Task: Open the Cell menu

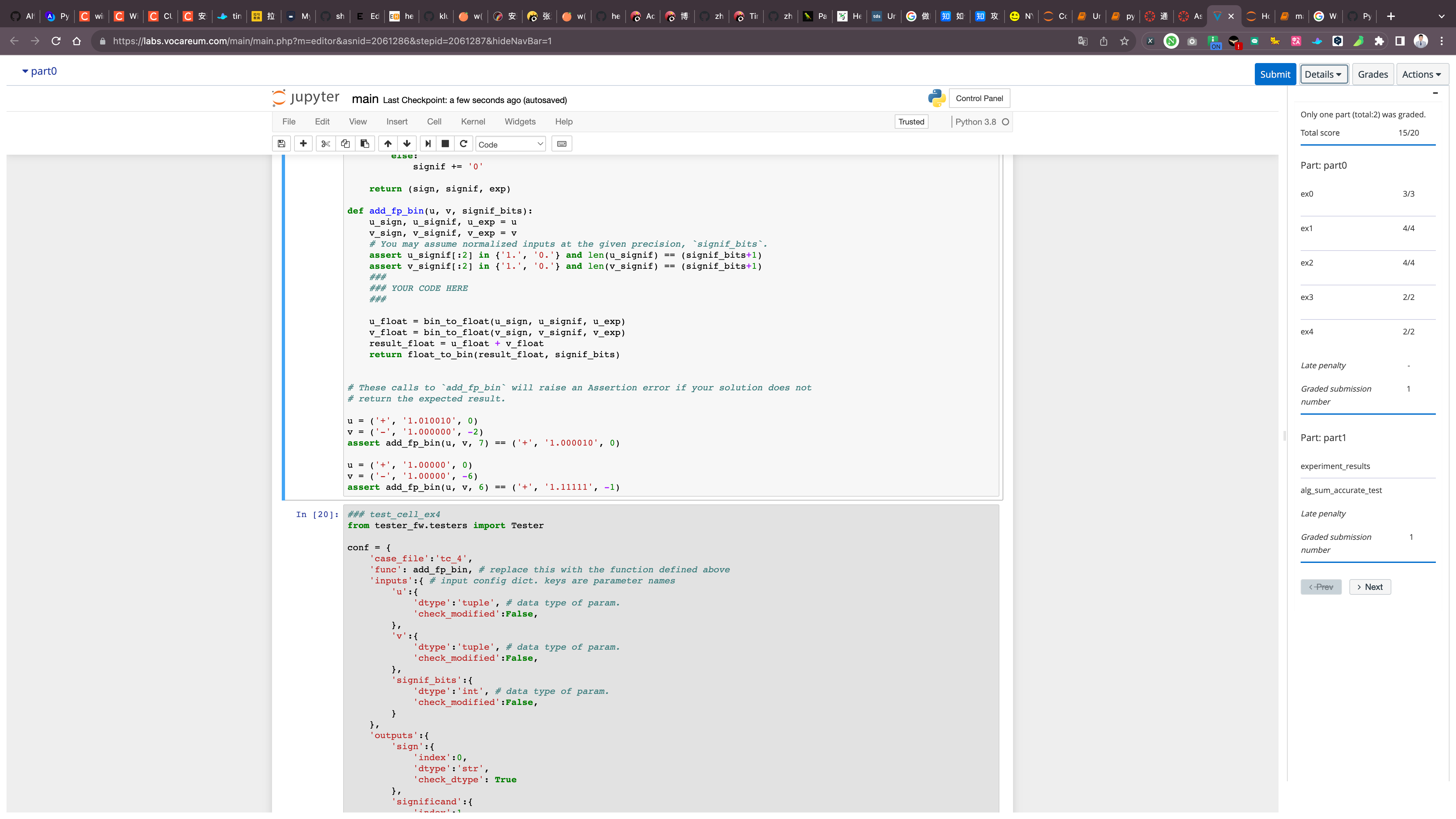Action: (434, 122)
